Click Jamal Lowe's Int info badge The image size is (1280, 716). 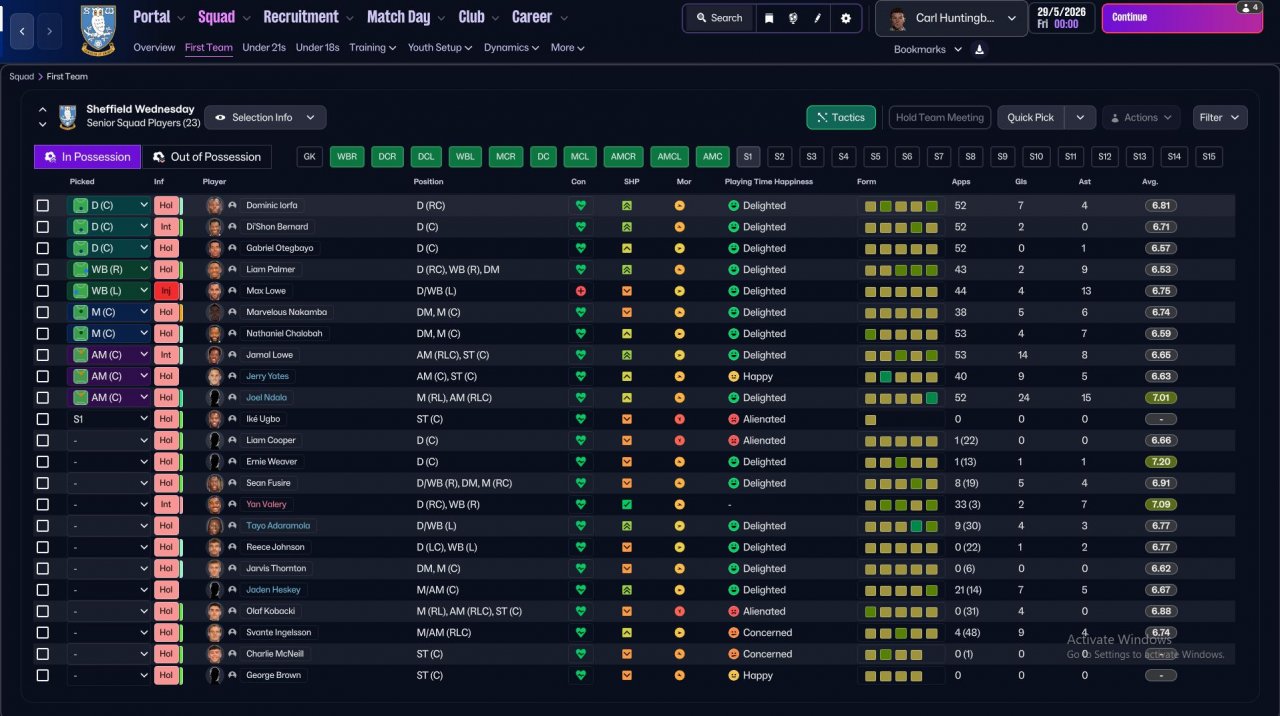click(166, 355)
